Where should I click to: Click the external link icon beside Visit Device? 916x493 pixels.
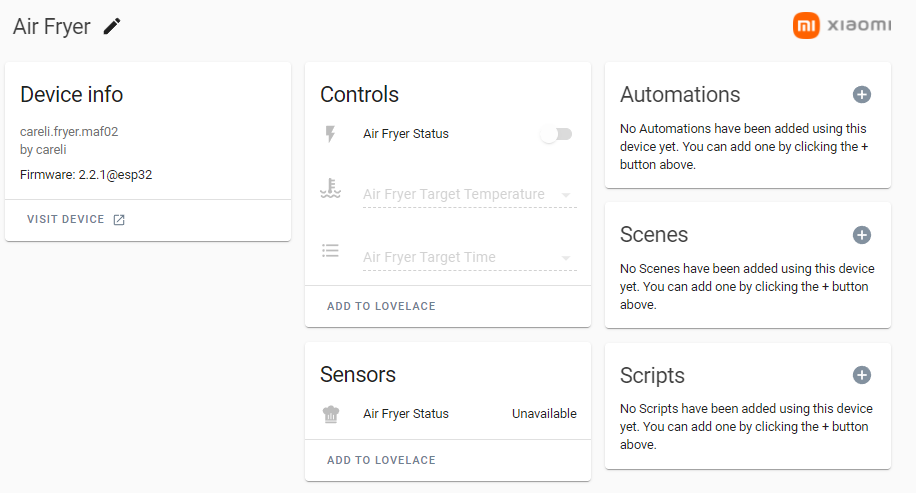coord(119,220)
